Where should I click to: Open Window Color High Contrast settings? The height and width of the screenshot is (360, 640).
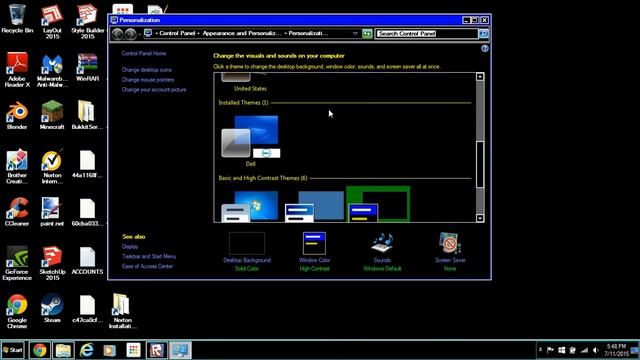tap(314, 244)
